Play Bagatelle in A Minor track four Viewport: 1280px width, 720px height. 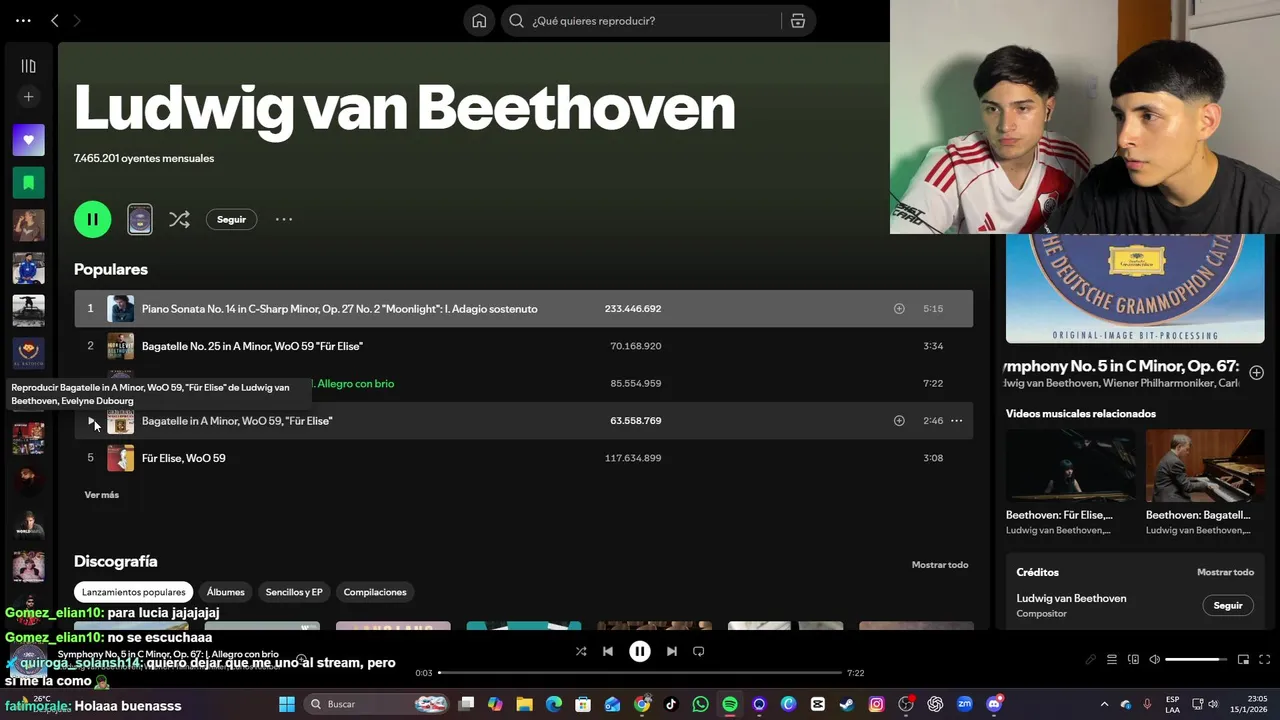(90, 421)
